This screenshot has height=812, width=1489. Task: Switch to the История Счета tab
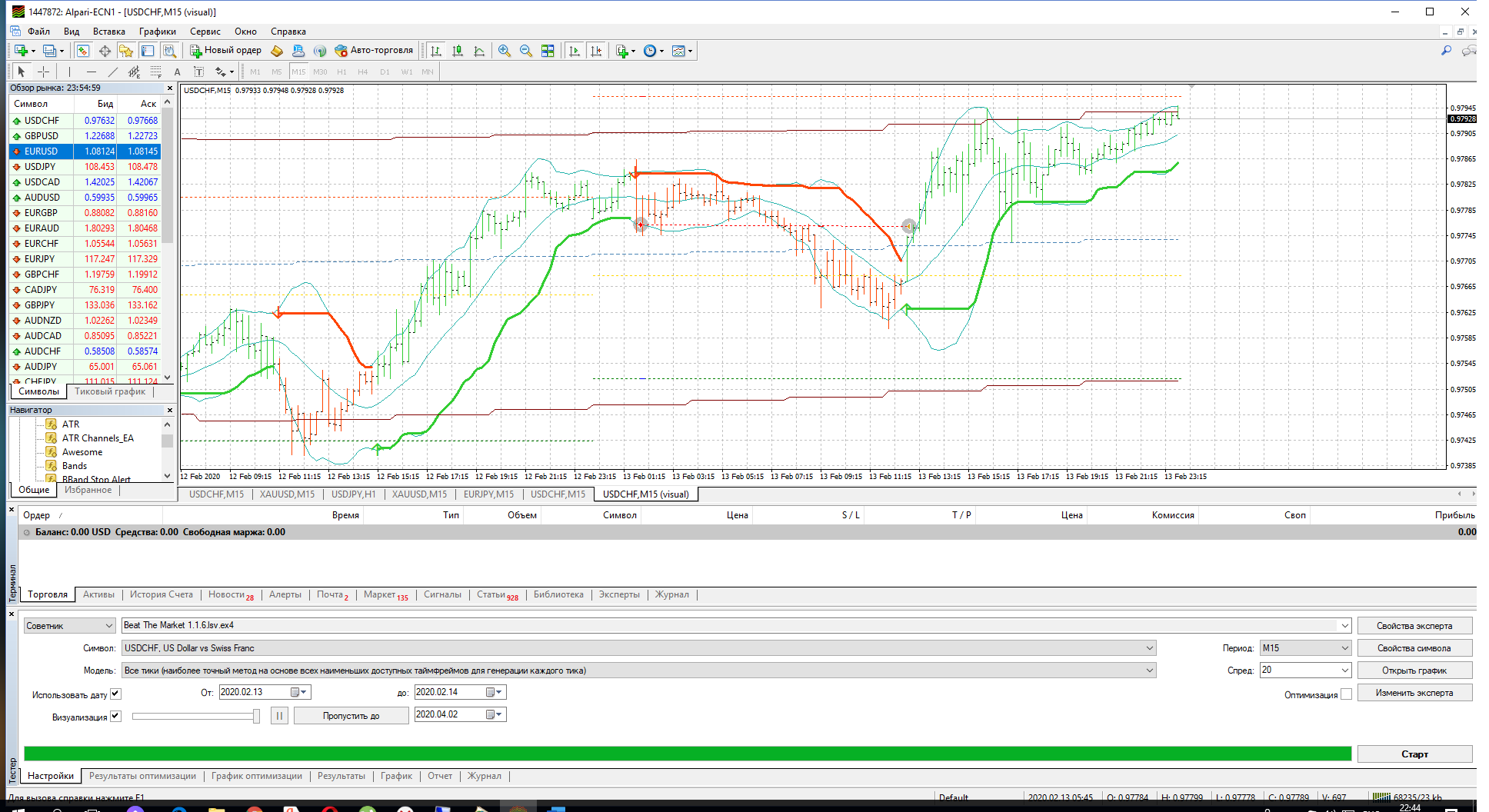tap(162, 594)
